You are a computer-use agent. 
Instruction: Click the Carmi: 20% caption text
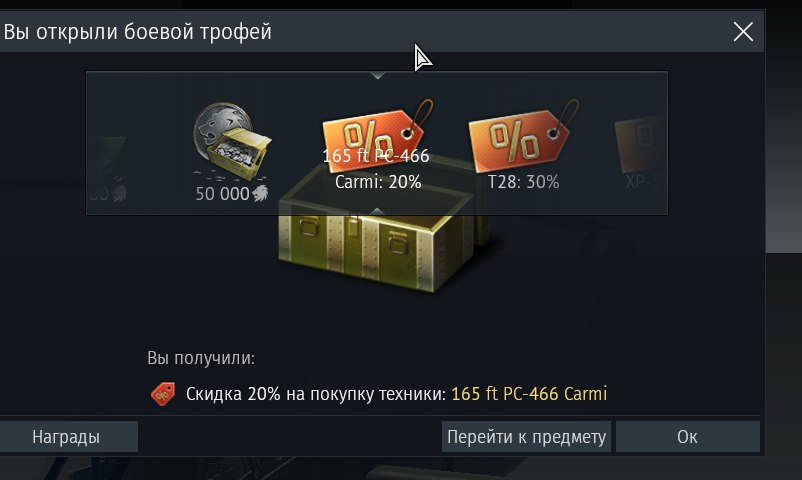(x=378, y=182)
